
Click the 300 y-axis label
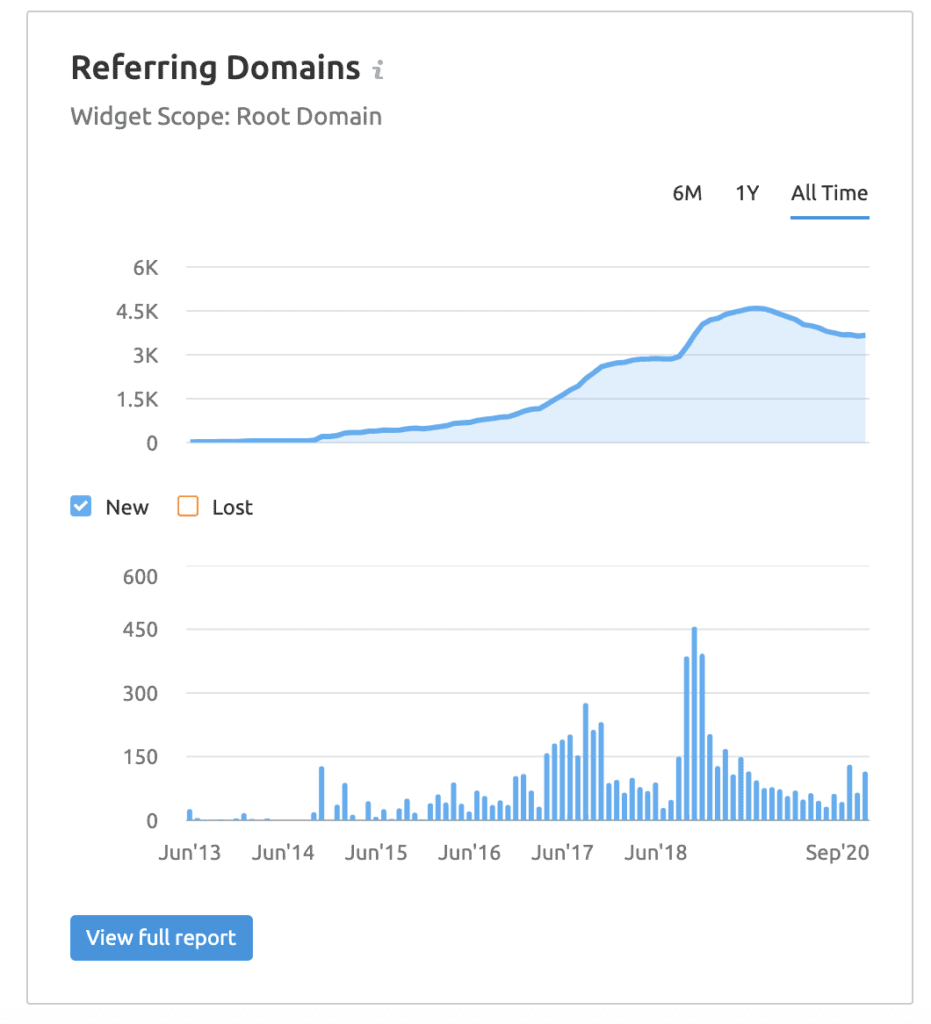click(x=140, y=694)
